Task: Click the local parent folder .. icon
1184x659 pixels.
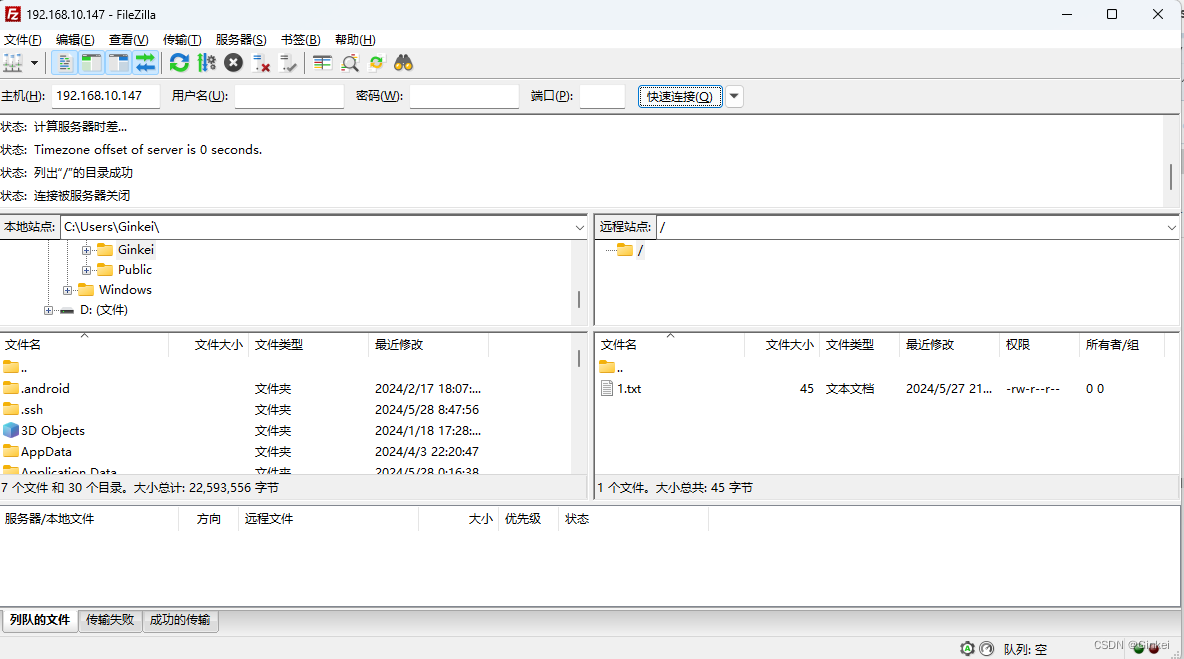Action: coord(11,367)
